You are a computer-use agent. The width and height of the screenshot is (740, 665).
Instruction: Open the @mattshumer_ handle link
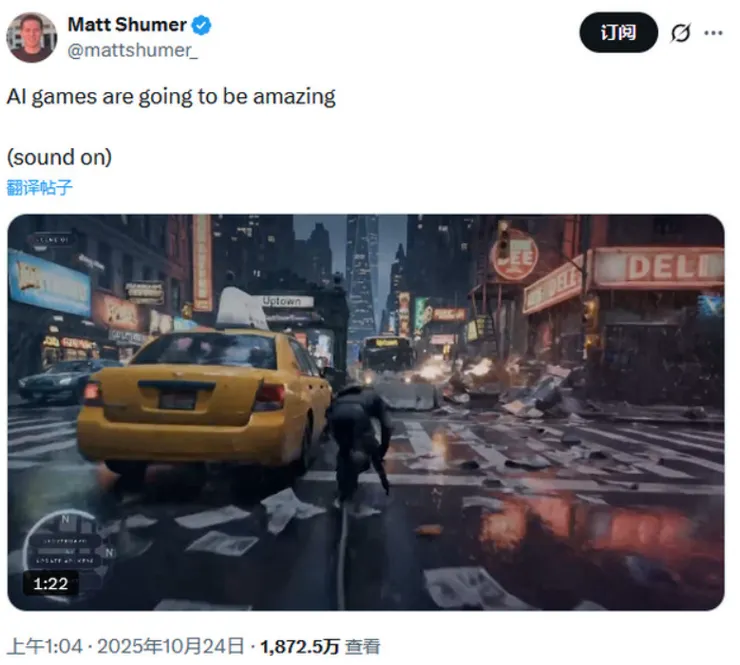(133, 50)
